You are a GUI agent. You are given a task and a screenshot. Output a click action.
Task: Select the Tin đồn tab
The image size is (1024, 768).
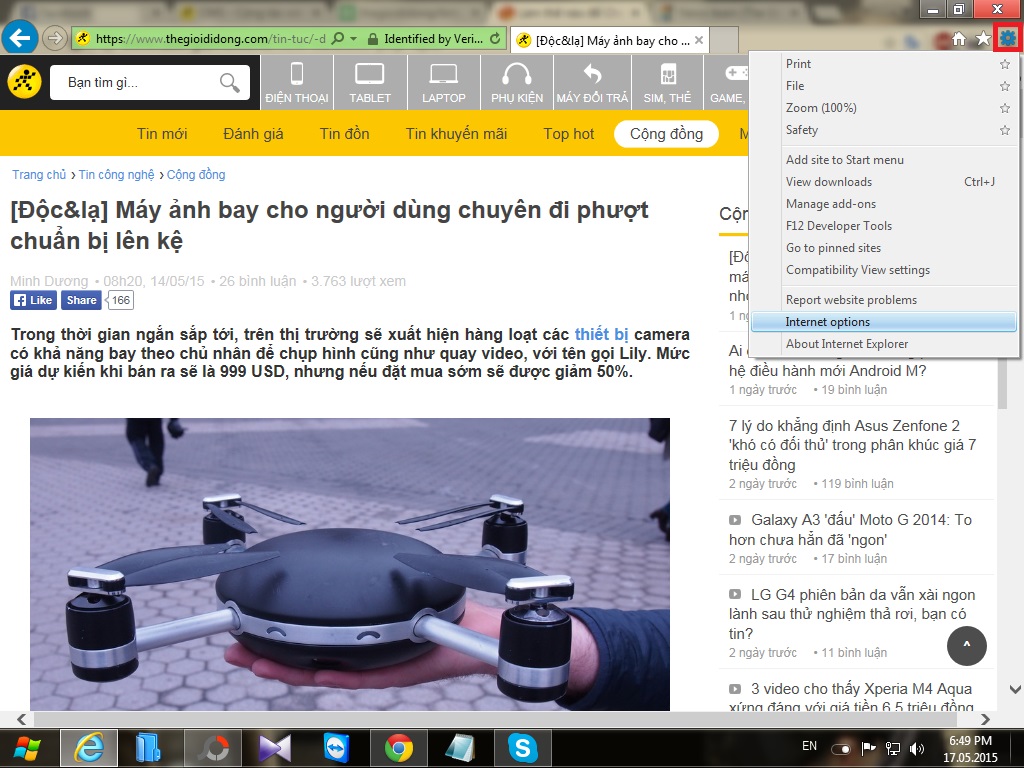click(x=344, y=134)
